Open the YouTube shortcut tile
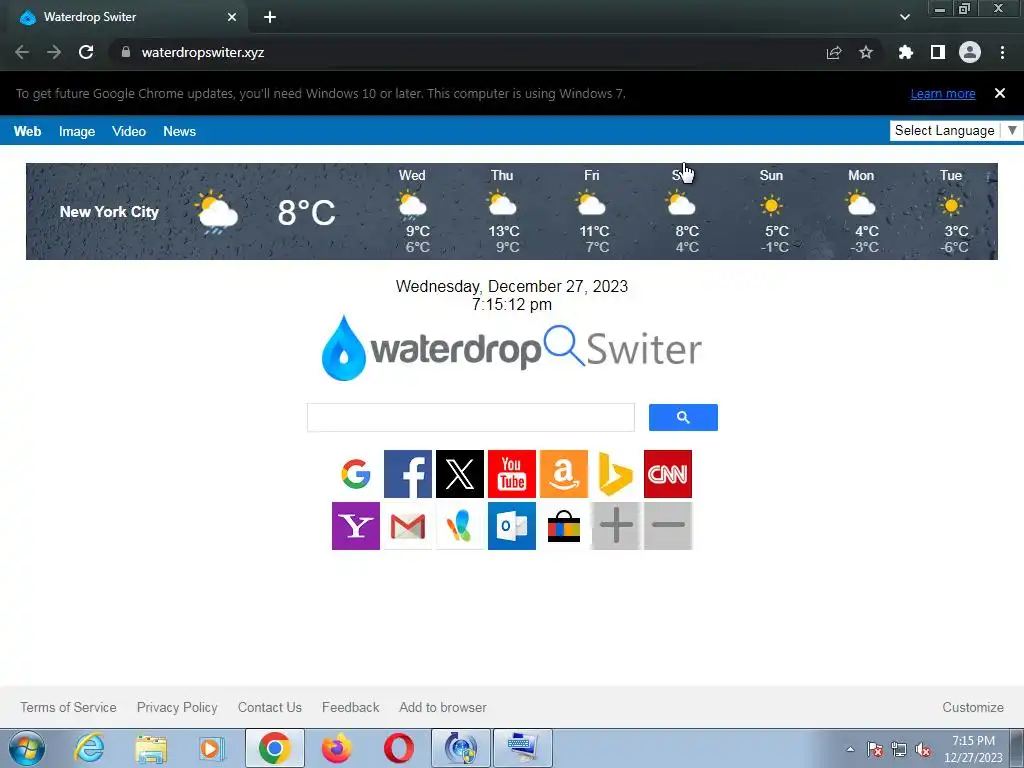 tap(512, 474)
